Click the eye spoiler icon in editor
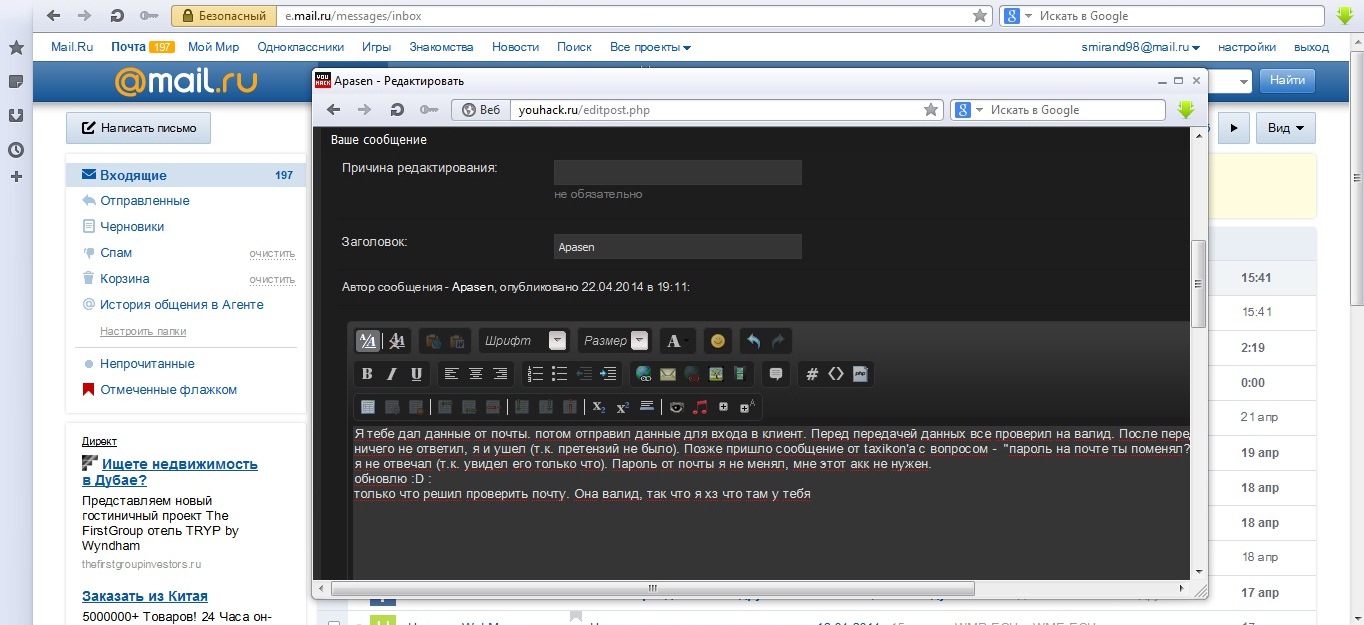 [677, 407]
